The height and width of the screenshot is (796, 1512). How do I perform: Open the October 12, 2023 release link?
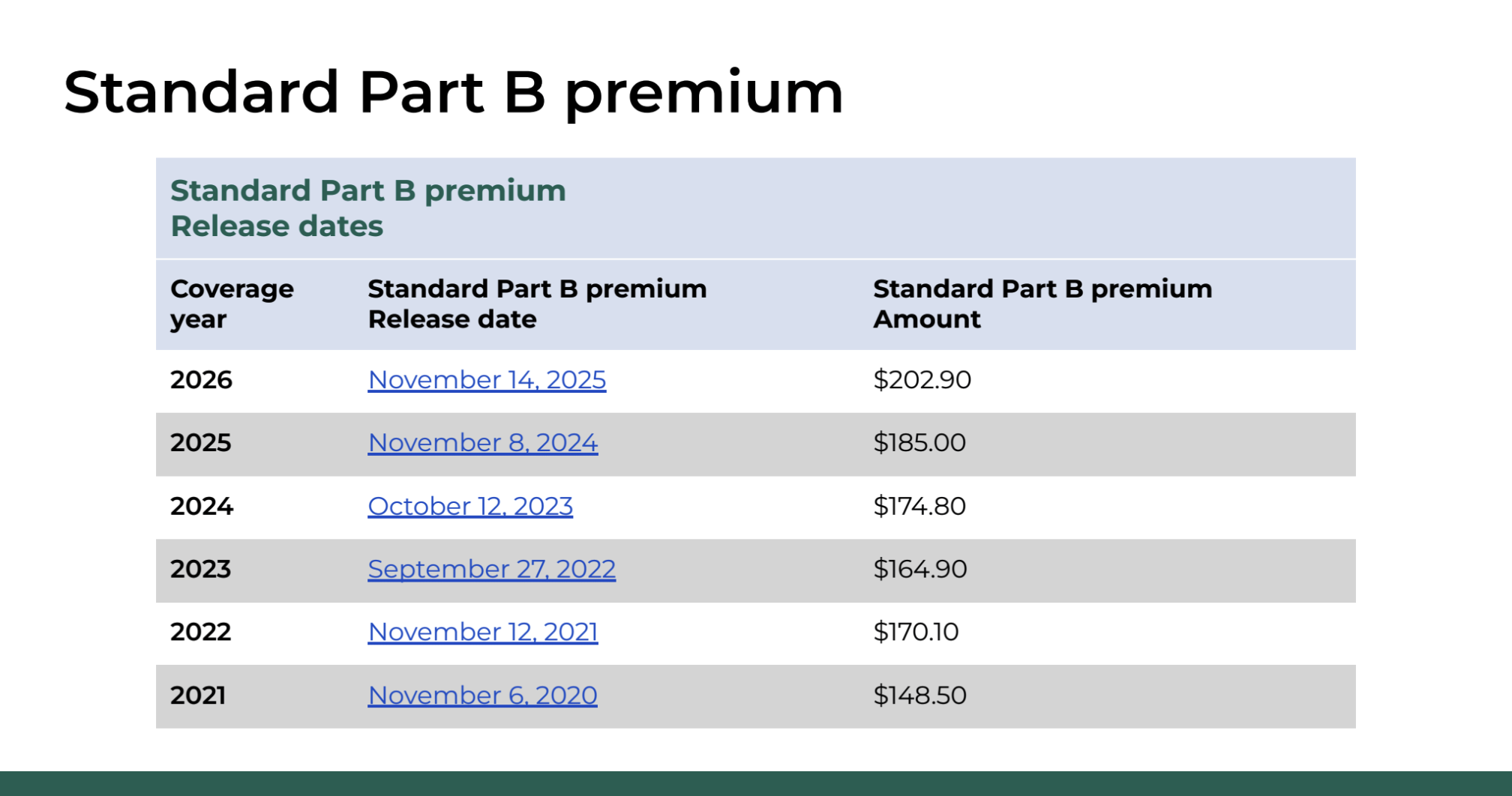(470, 507)
